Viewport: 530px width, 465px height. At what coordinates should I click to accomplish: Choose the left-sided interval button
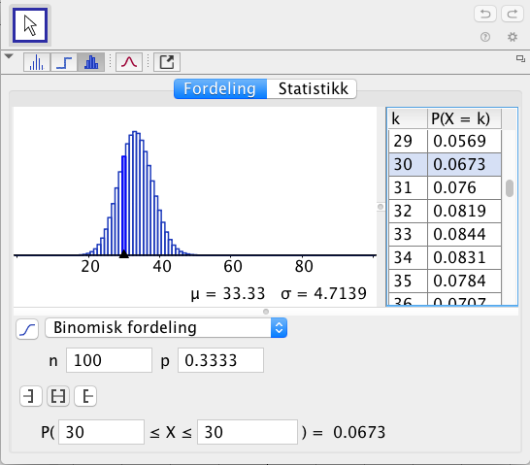point(31,396)
